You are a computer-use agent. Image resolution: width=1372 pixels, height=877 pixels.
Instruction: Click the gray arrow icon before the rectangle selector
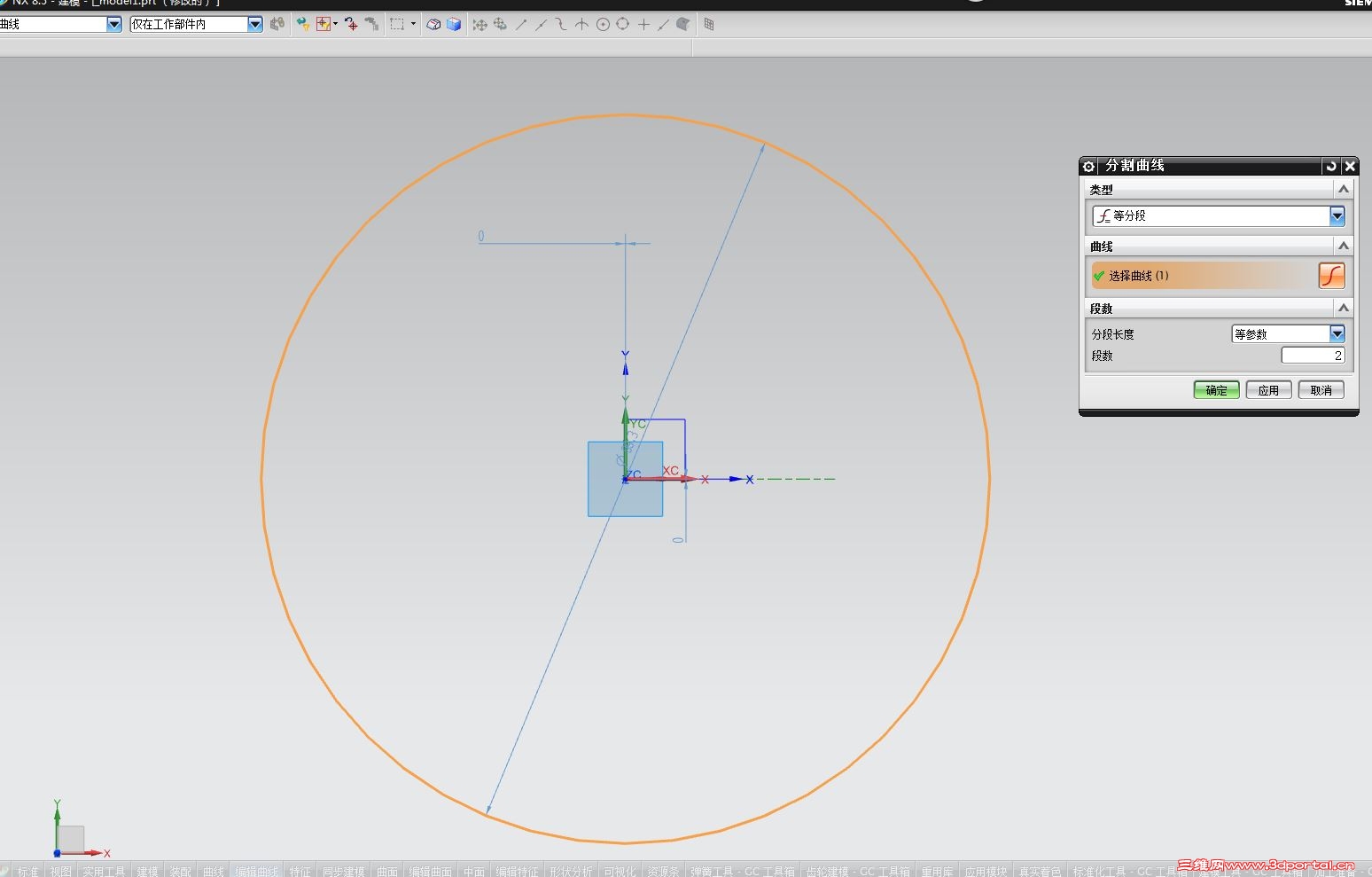pyautogui.click(x=371, y=25)
